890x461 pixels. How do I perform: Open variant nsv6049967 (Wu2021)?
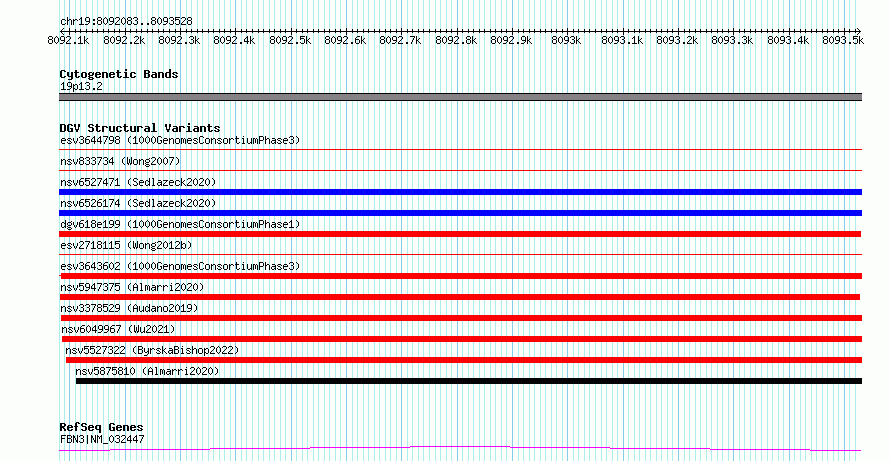tap(118, 329)
